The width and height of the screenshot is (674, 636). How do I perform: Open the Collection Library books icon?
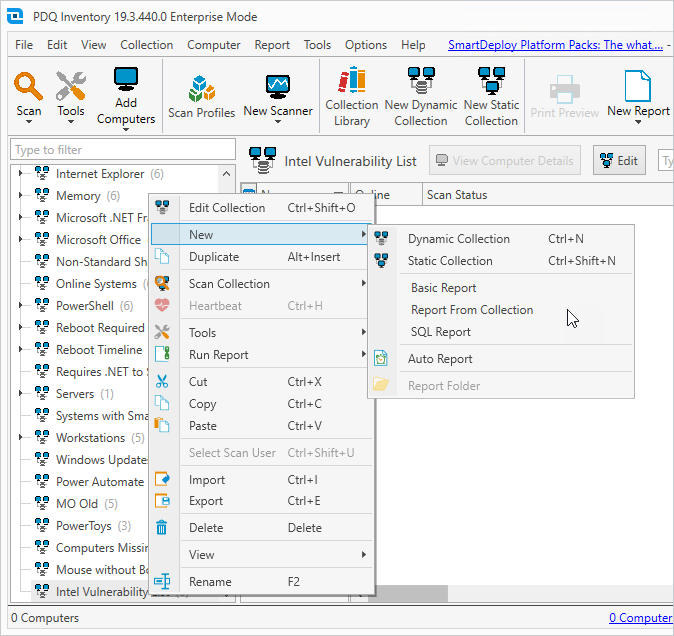(352, 80)
